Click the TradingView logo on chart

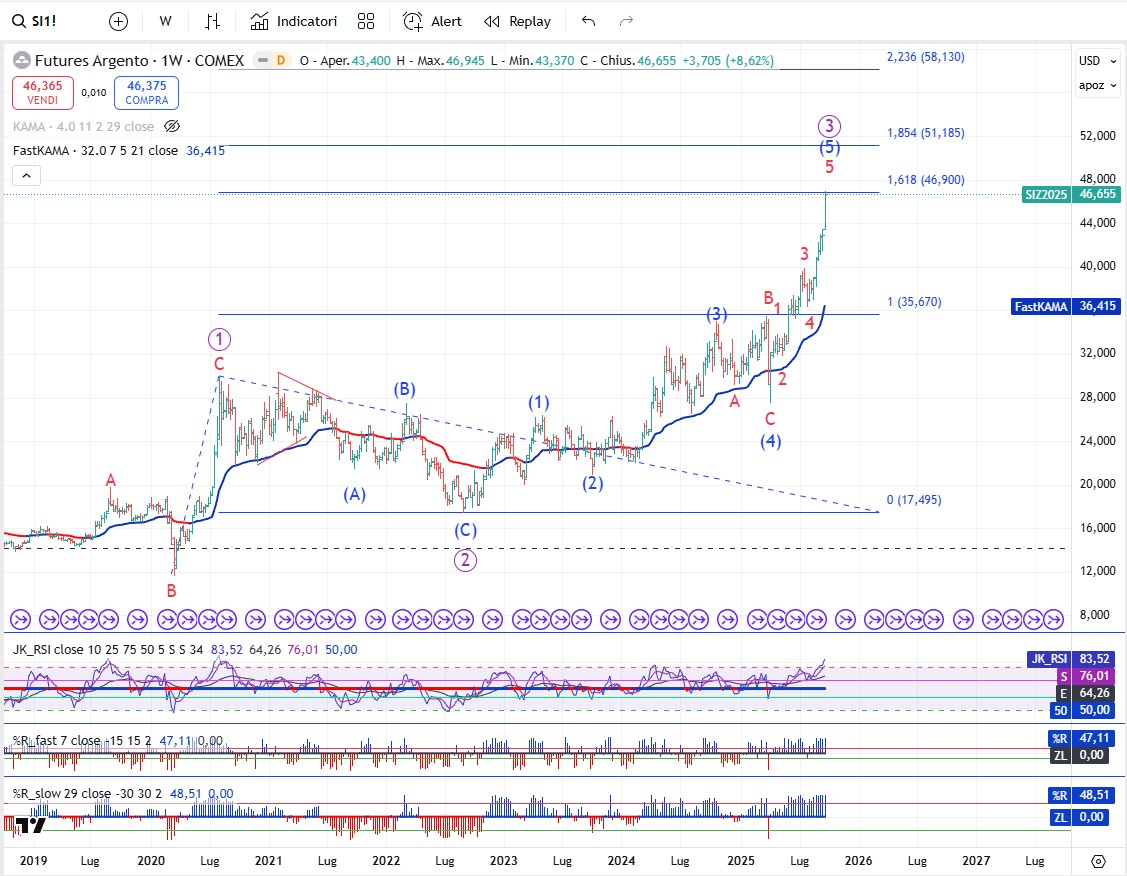[x=30, y=825]
